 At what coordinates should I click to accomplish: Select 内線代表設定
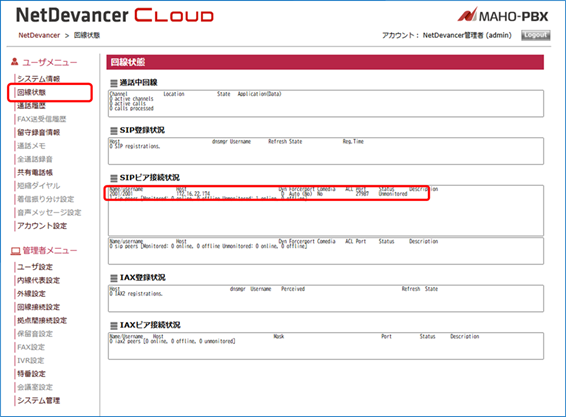point(39,280)
